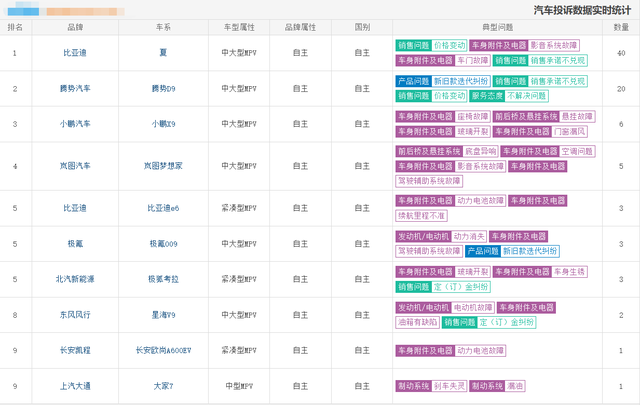
Task: Select the 底盘异响 issue tag
Action: click(x=480, y=151)
